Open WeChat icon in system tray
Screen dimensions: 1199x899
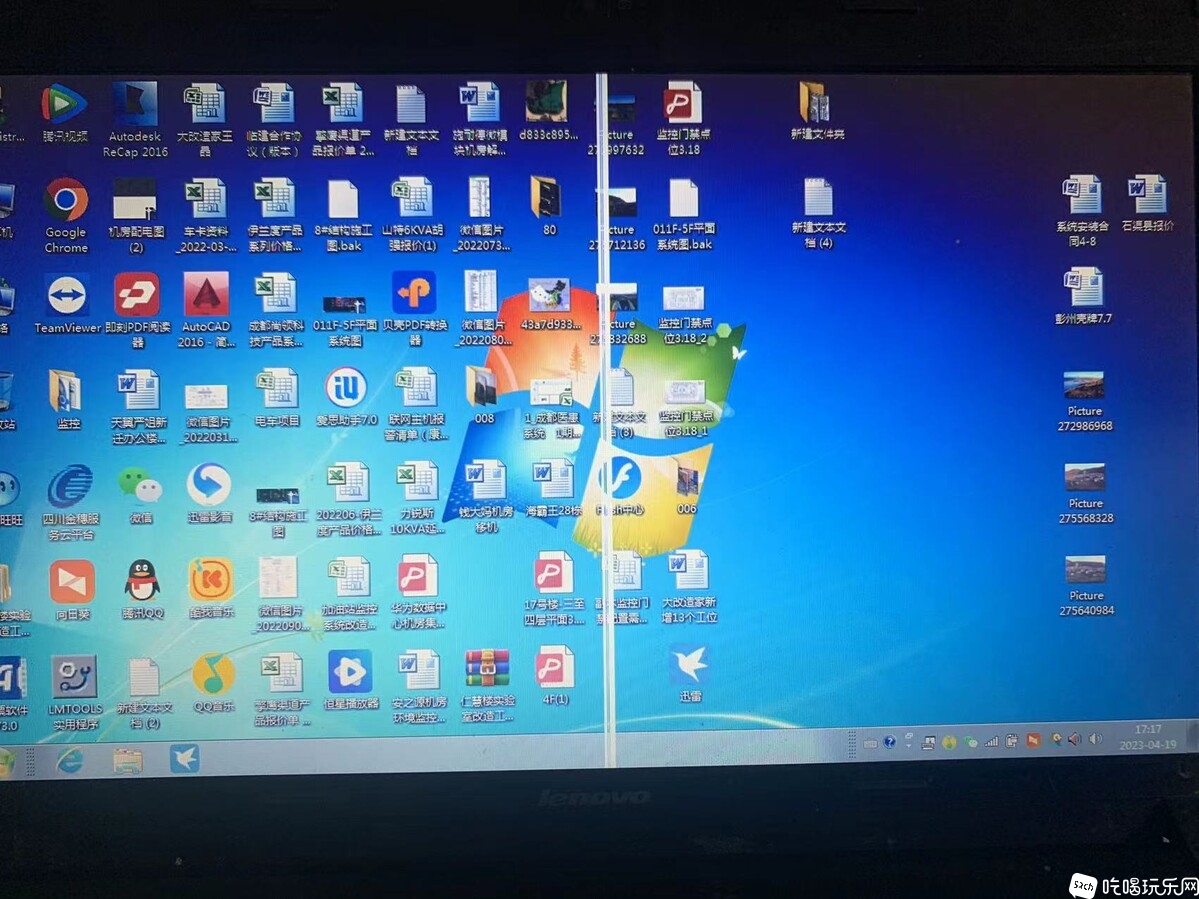[x=970, y=742]
